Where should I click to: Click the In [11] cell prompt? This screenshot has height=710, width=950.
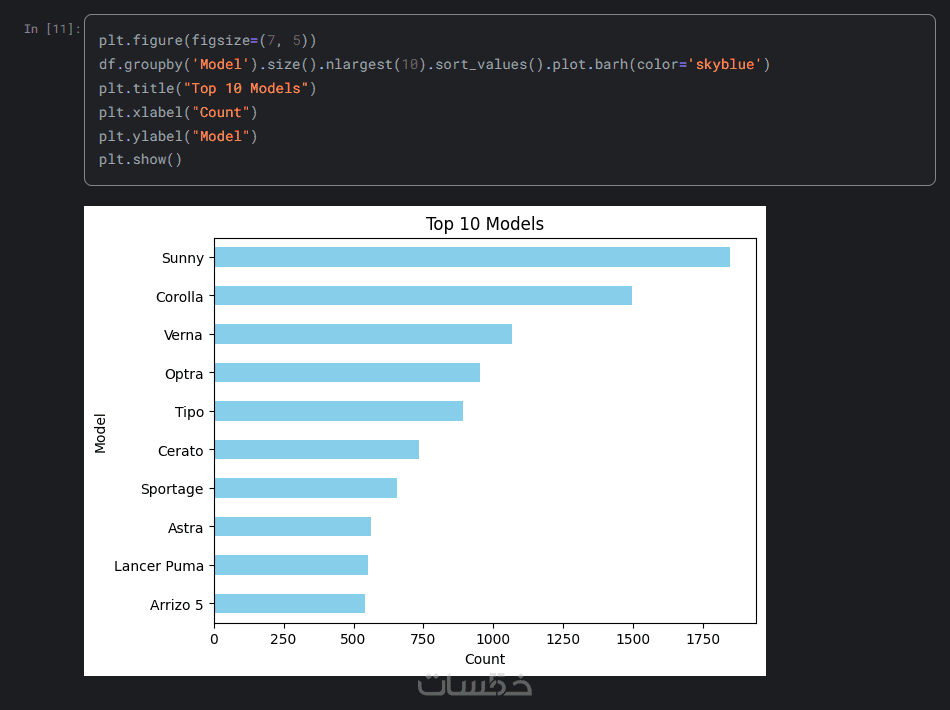[52, 29]
